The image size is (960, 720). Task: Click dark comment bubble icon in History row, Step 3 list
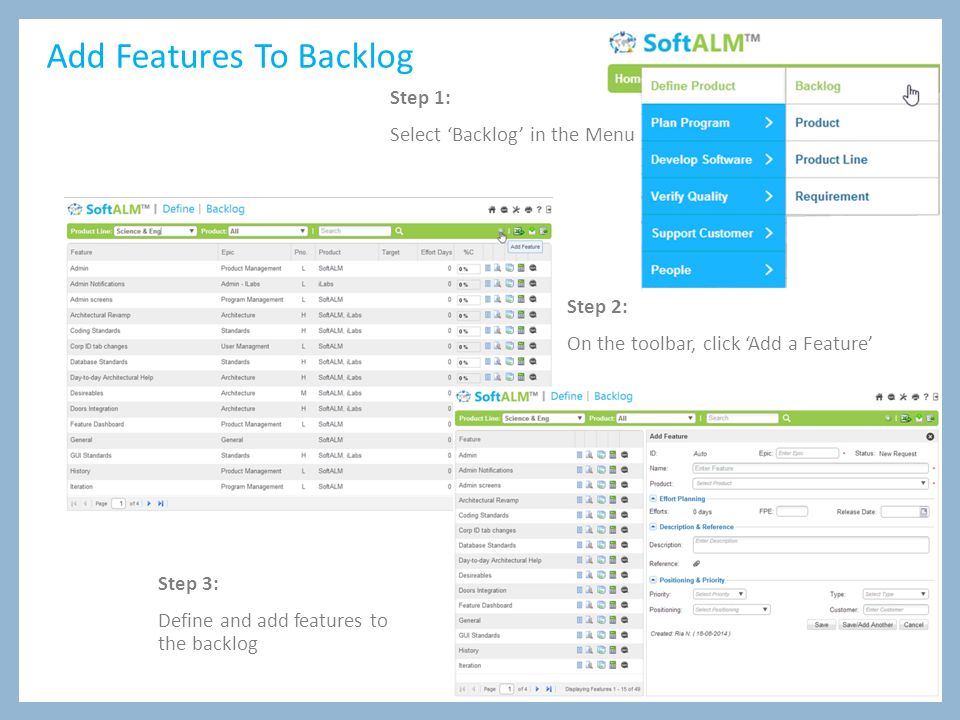[624, 650]
